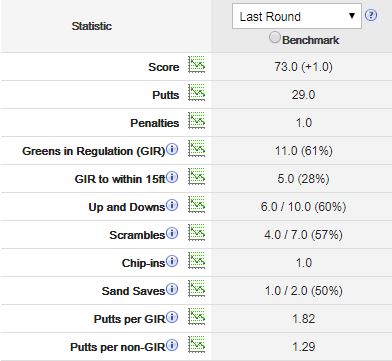Open the Chip-ins chart icon
This screenshot has height=361, width=392.
tap(197, 261)
